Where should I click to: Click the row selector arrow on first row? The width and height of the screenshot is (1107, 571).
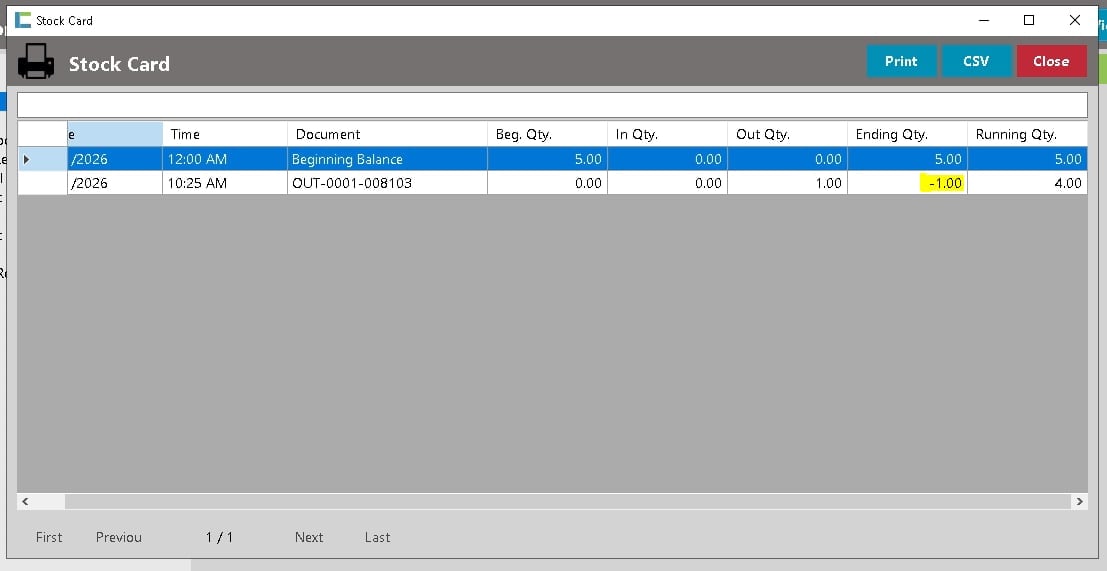27,159
